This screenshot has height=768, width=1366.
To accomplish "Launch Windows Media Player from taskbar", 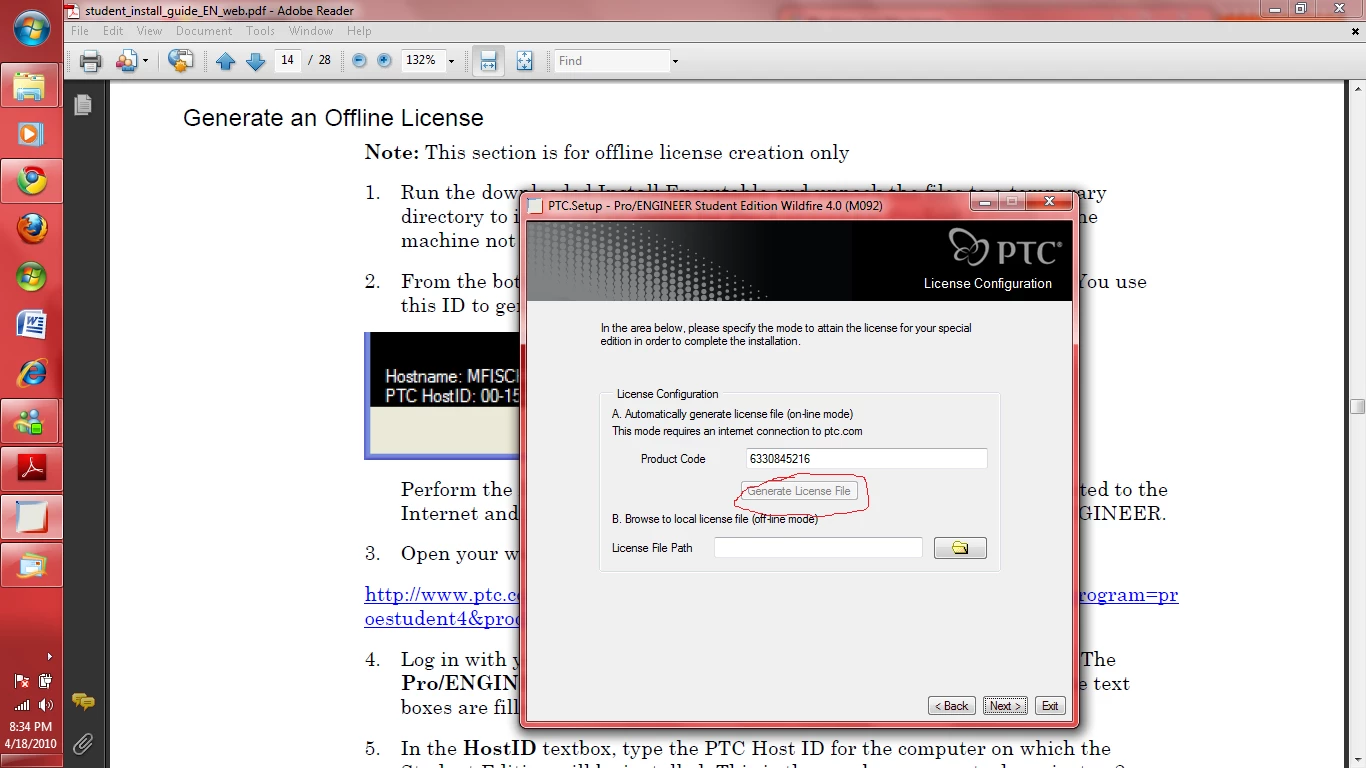I will point(31,133).
